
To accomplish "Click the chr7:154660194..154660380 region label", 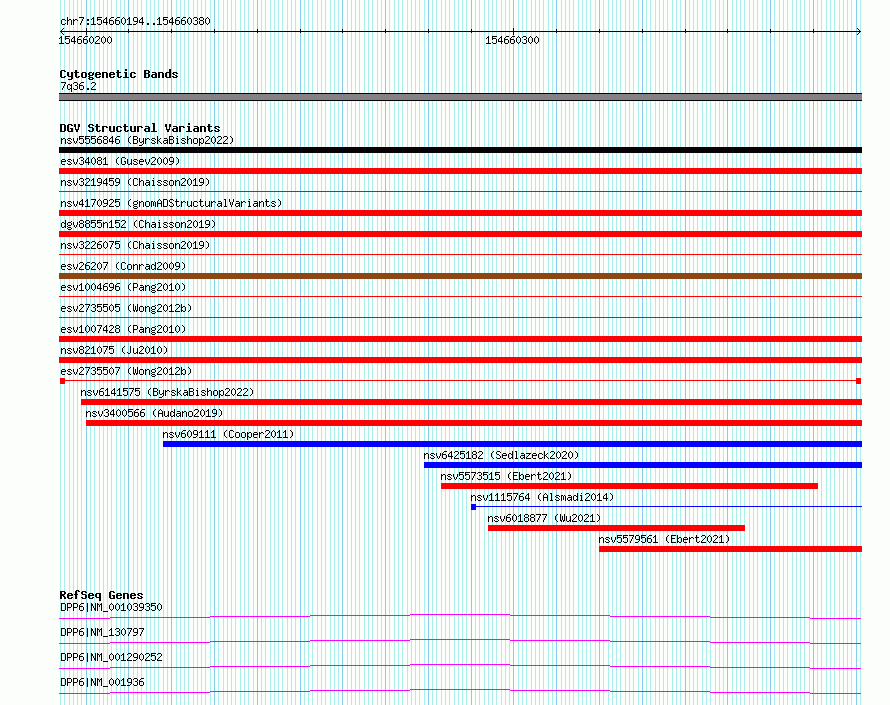I will point(135,21).
